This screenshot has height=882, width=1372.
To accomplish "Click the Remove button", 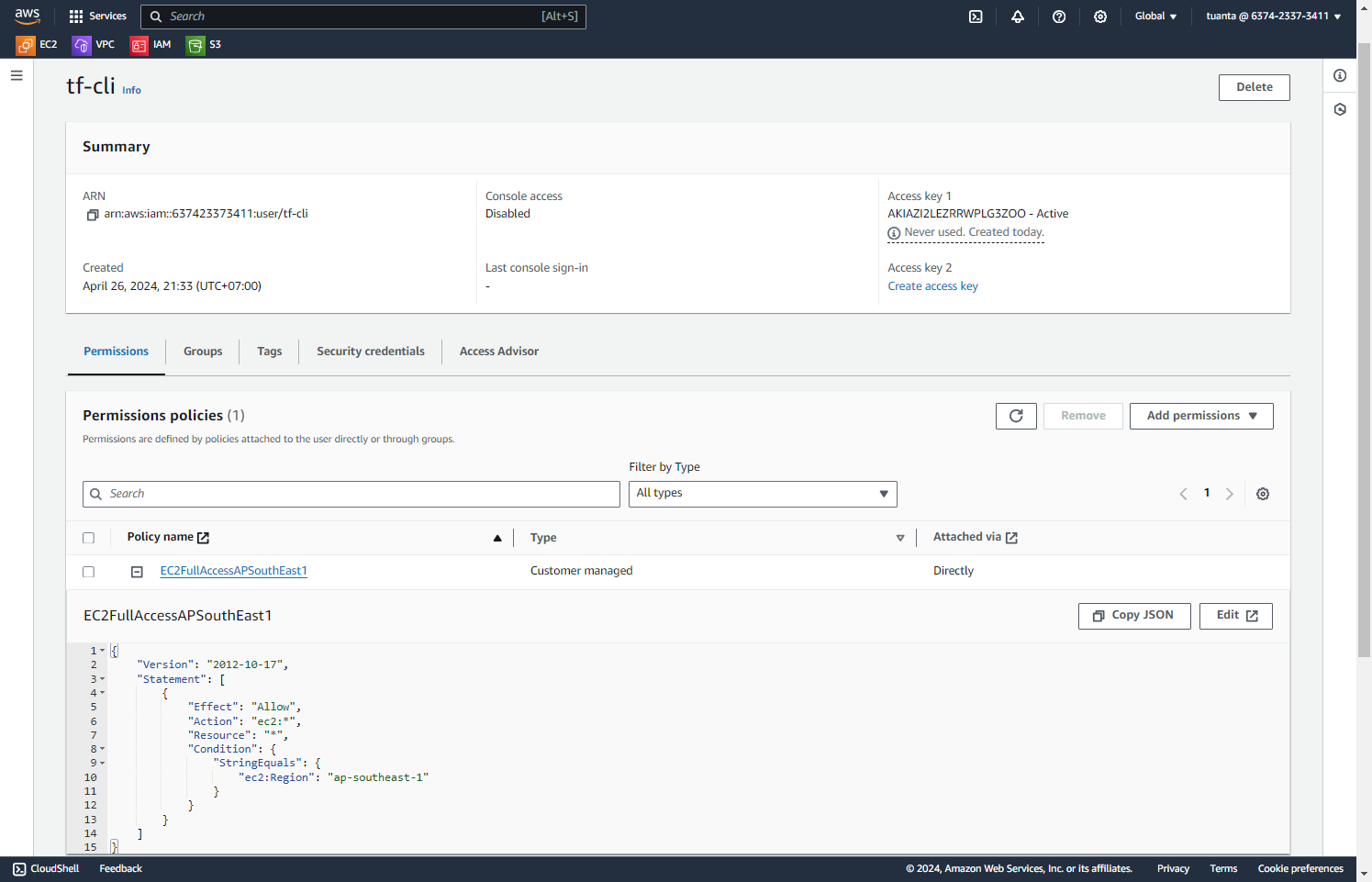I will click(1083, 416).
